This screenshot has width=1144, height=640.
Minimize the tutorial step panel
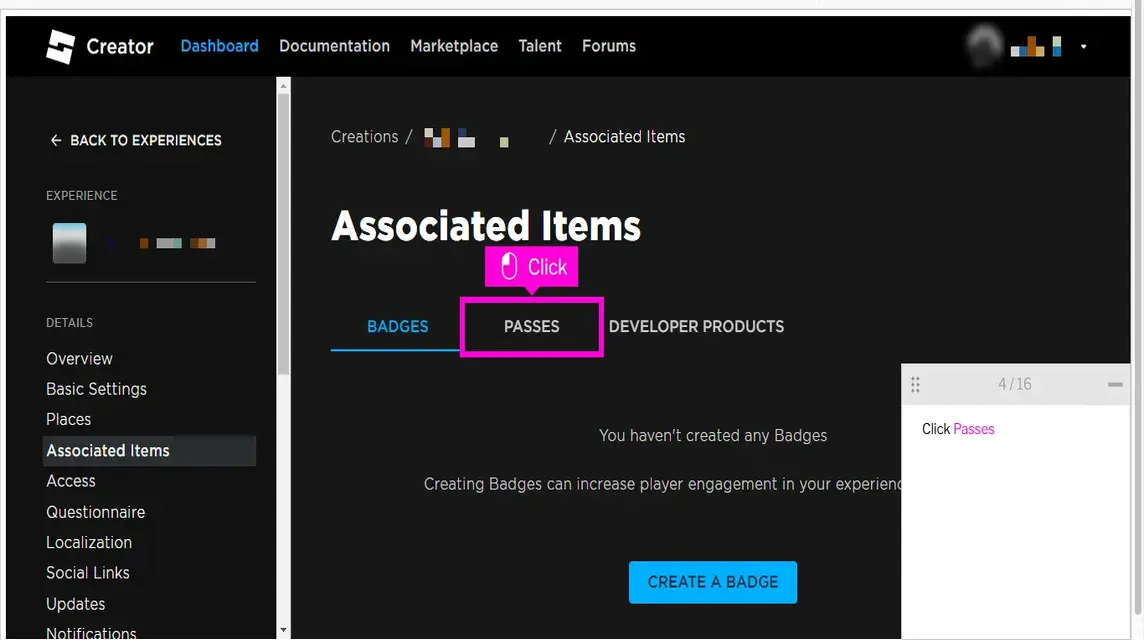[x=1114, y=383]
